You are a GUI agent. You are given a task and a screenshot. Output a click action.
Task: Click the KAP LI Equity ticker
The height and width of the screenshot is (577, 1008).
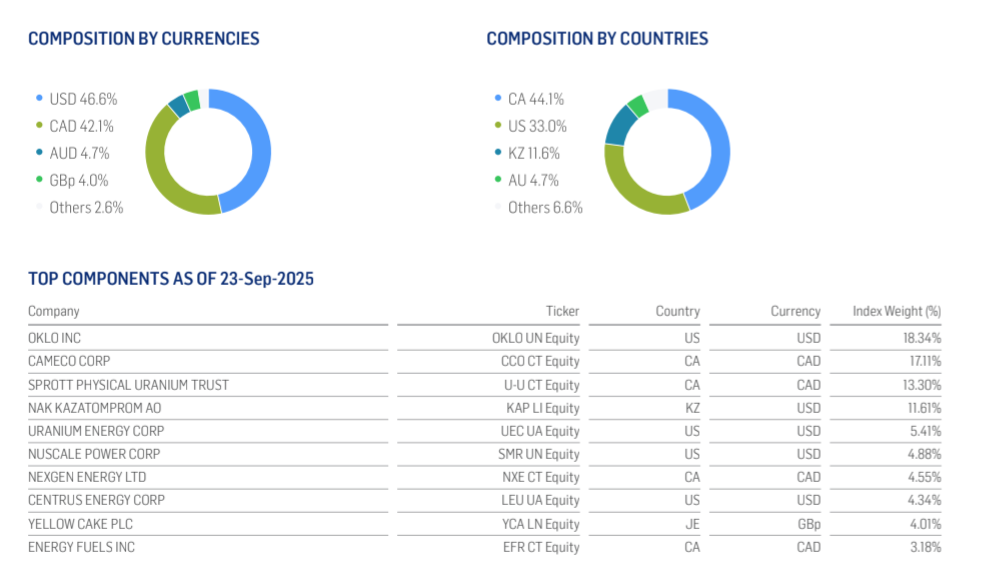pyautogui.click(x=543, y=407)
